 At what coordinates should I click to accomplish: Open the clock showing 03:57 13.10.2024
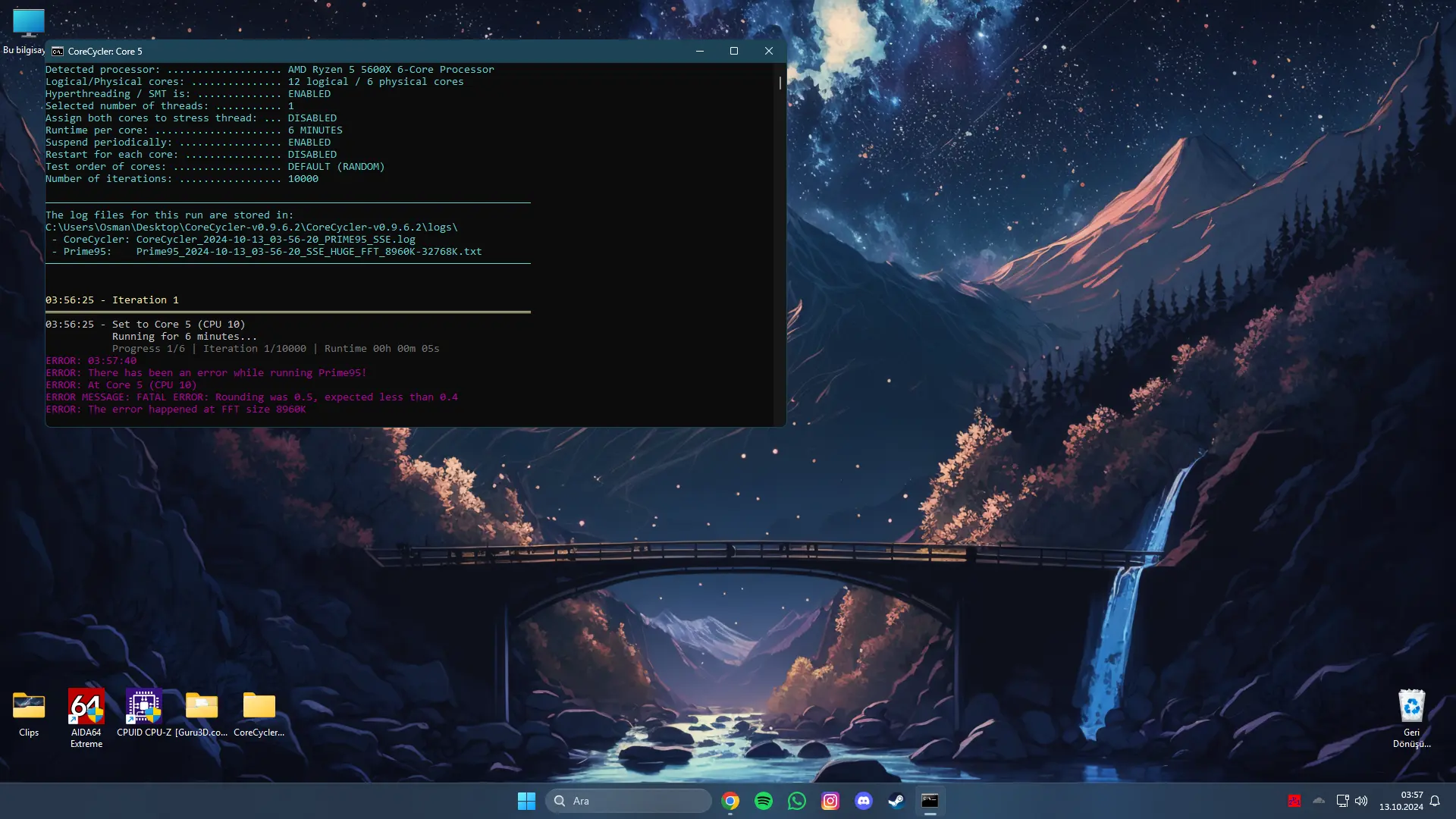pyautogui.click(x=1401, y=801)
